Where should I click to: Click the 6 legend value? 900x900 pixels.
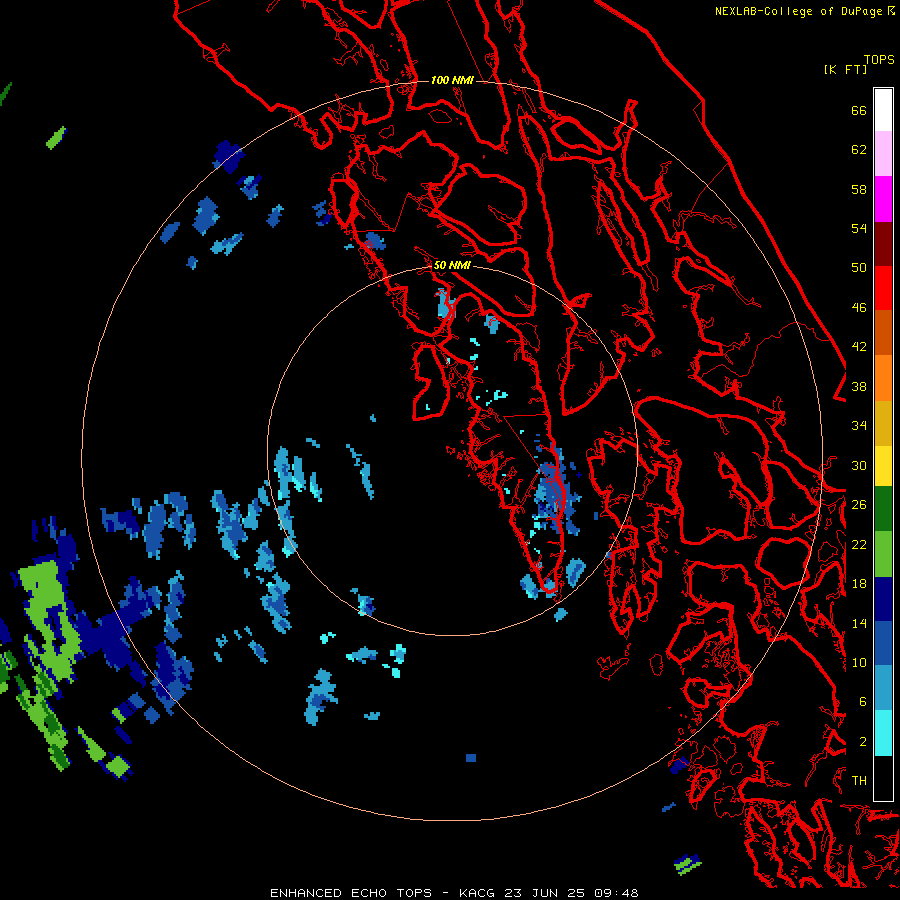[863, 702]
